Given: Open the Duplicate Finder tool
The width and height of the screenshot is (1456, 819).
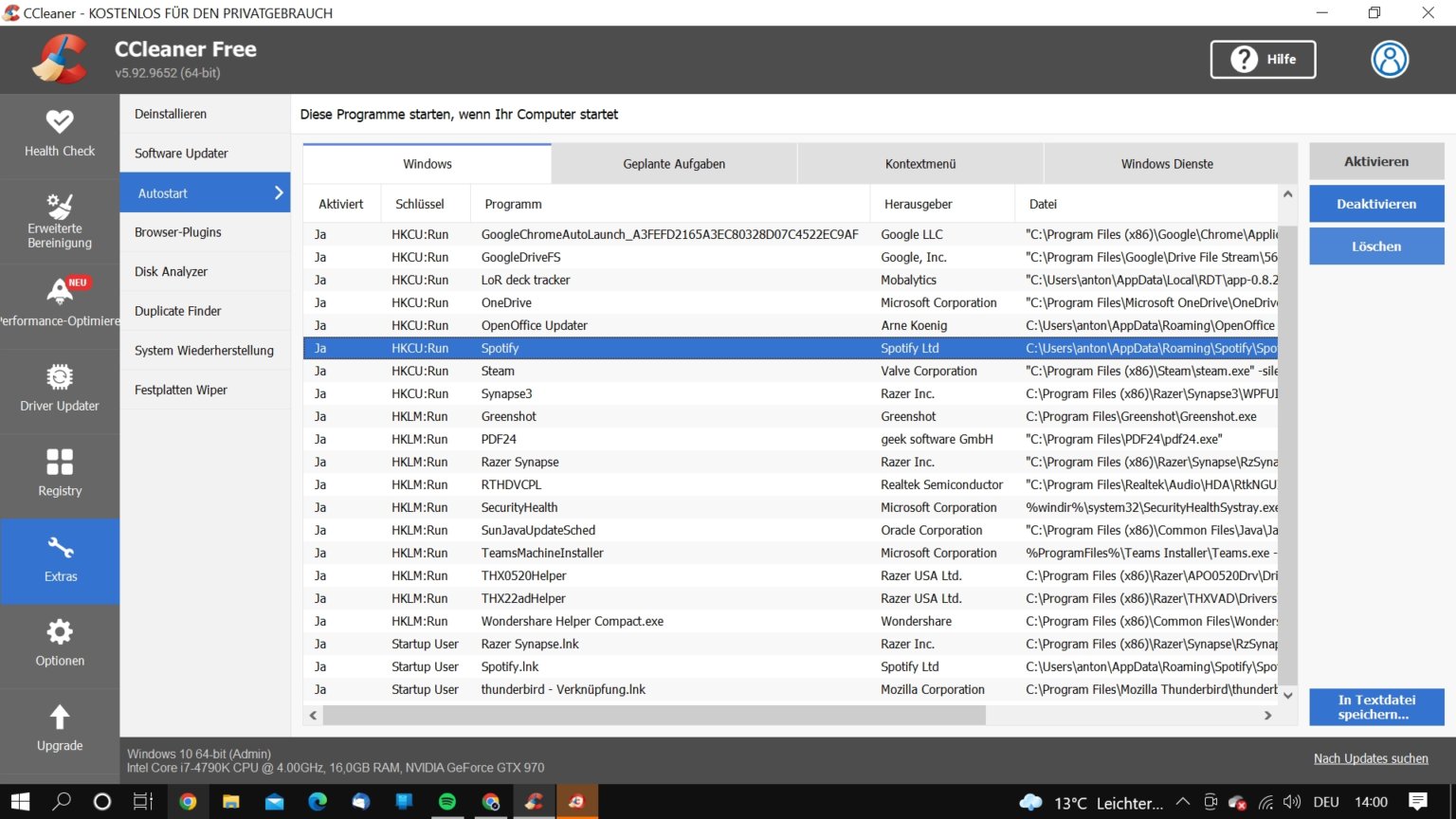Looking at the screenshot, I should pos(177,310).
